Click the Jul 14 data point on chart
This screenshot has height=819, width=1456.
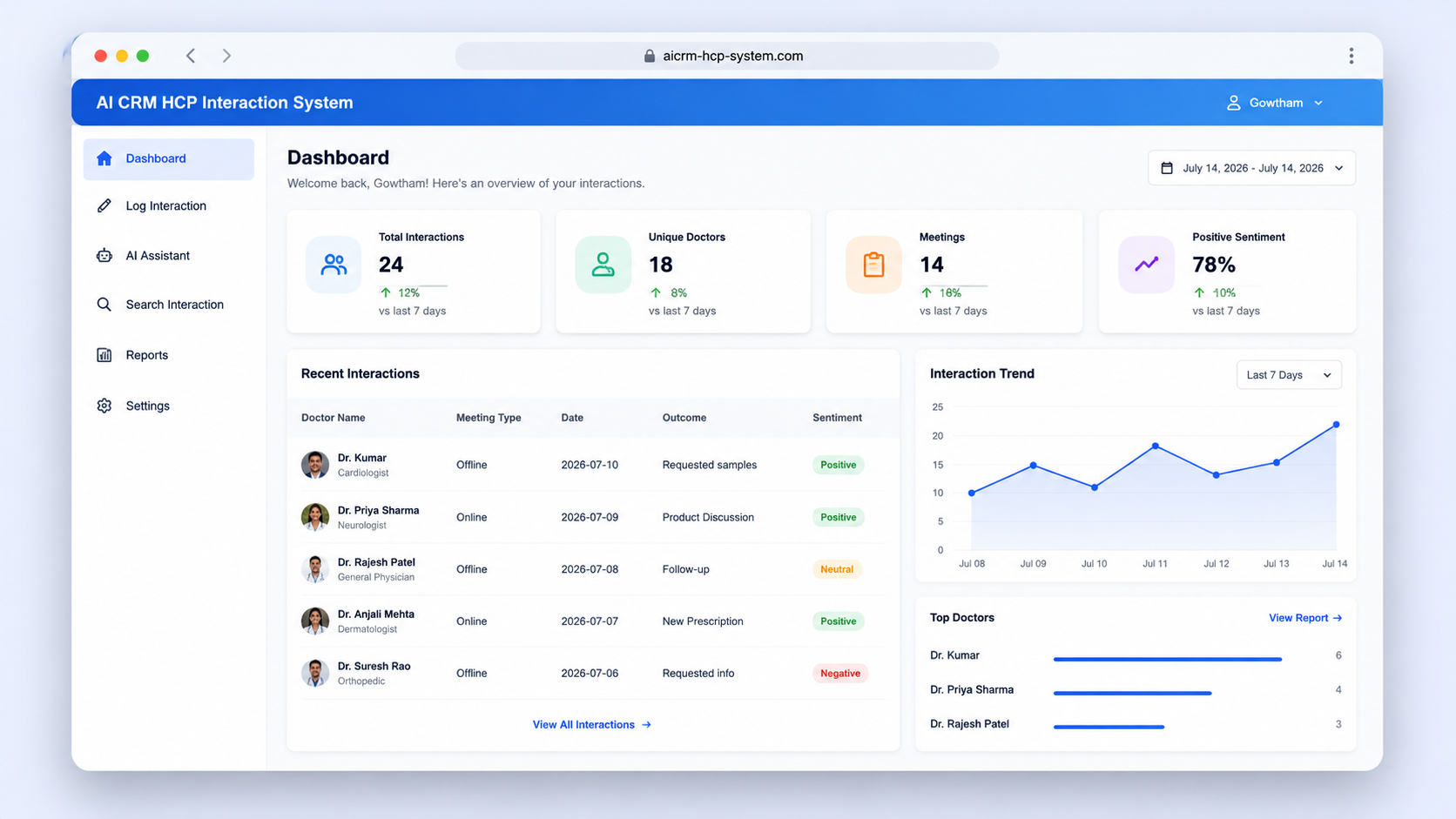[x=1336, y=425]
